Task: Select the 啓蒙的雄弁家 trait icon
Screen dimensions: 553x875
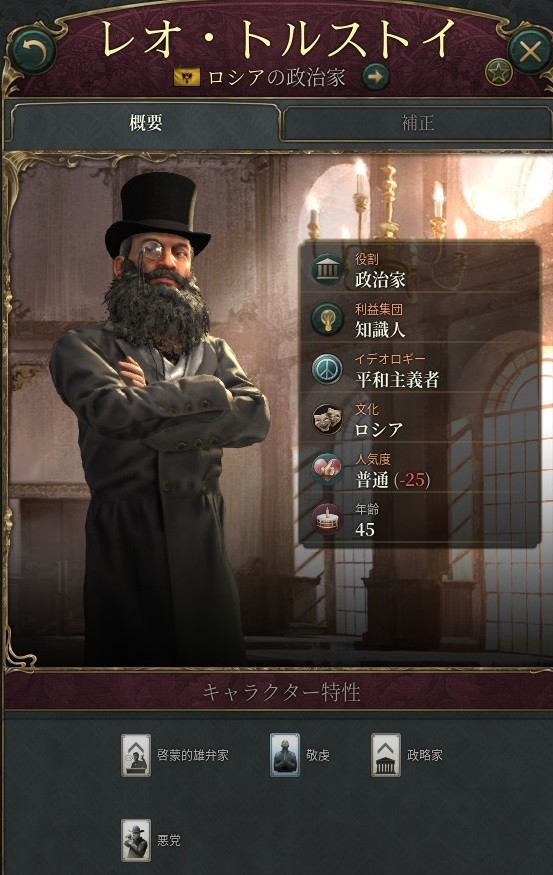Action: tap(136, 755)
